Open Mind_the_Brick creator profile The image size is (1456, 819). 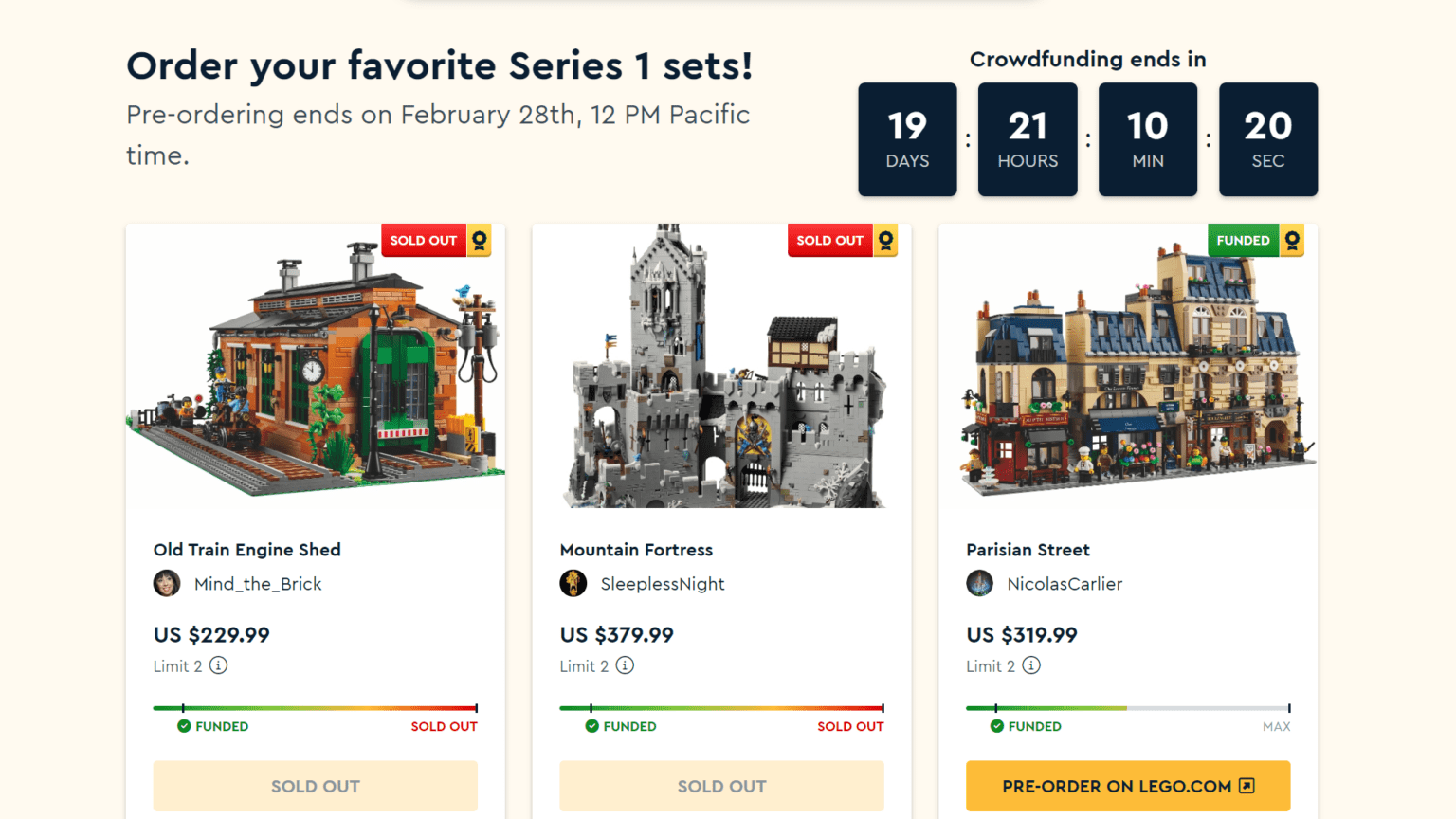tap(259, 584)
